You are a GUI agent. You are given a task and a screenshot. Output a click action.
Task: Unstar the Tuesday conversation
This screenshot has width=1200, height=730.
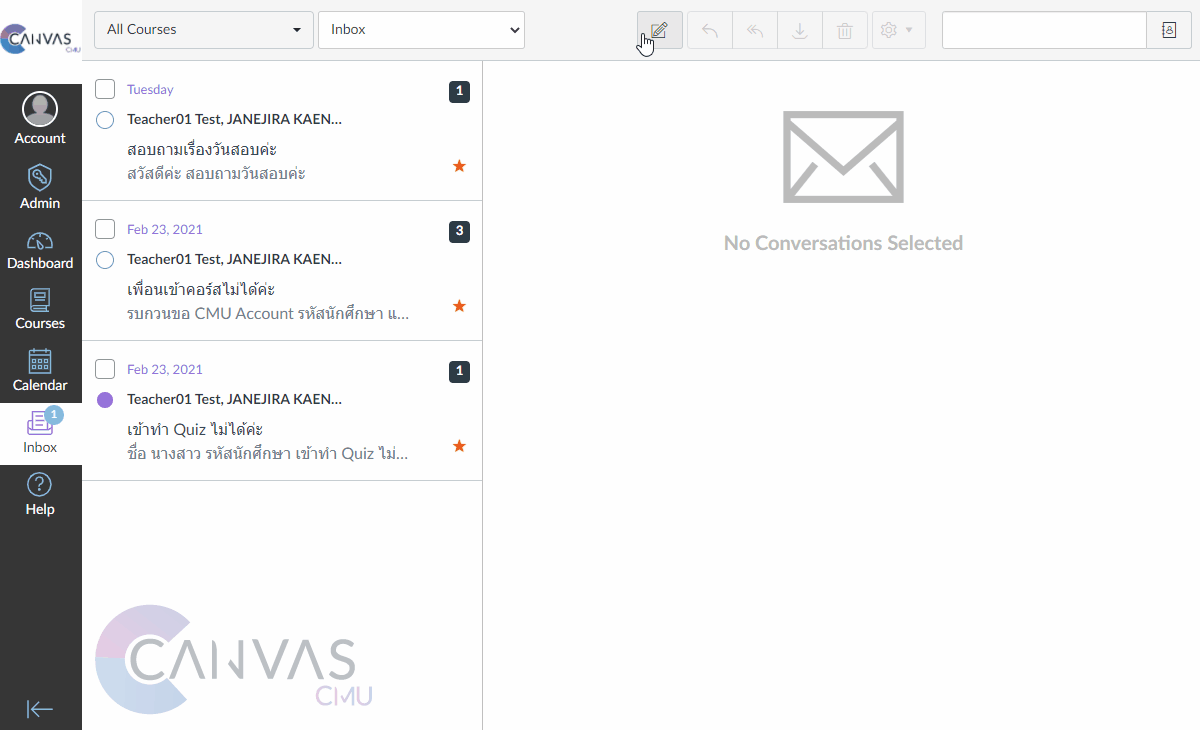[x=459, y=166]
